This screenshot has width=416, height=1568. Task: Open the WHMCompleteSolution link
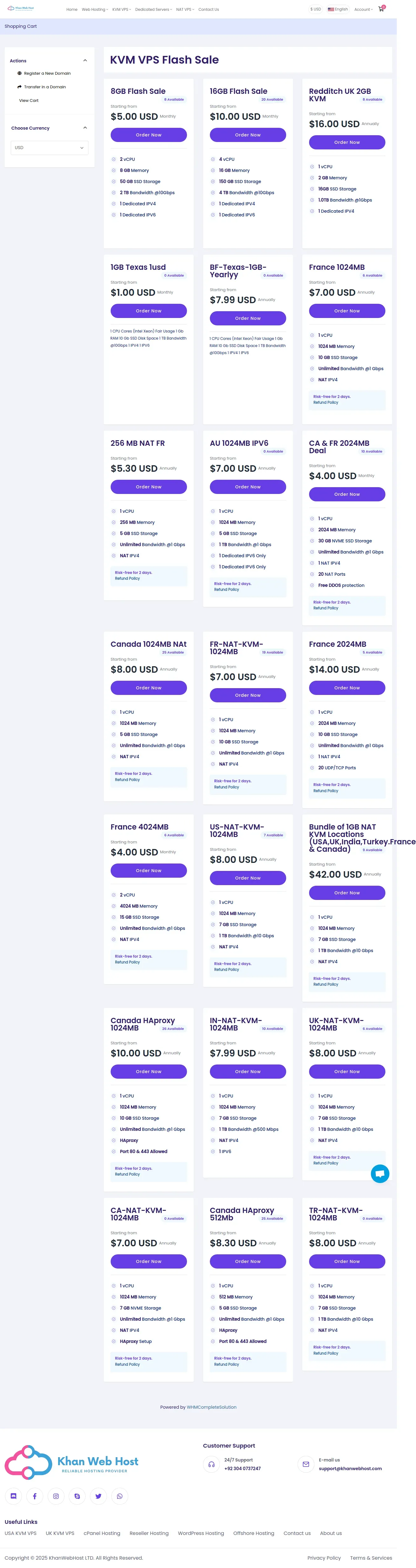[x=211, y=1407]
